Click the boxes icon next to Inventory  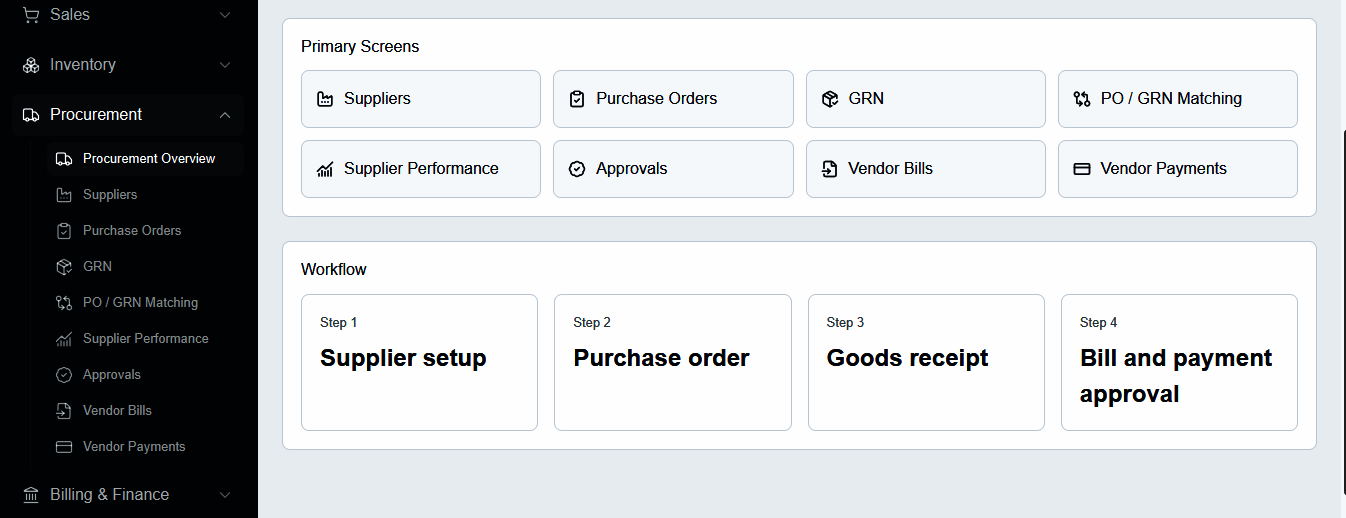click(31, 65)
